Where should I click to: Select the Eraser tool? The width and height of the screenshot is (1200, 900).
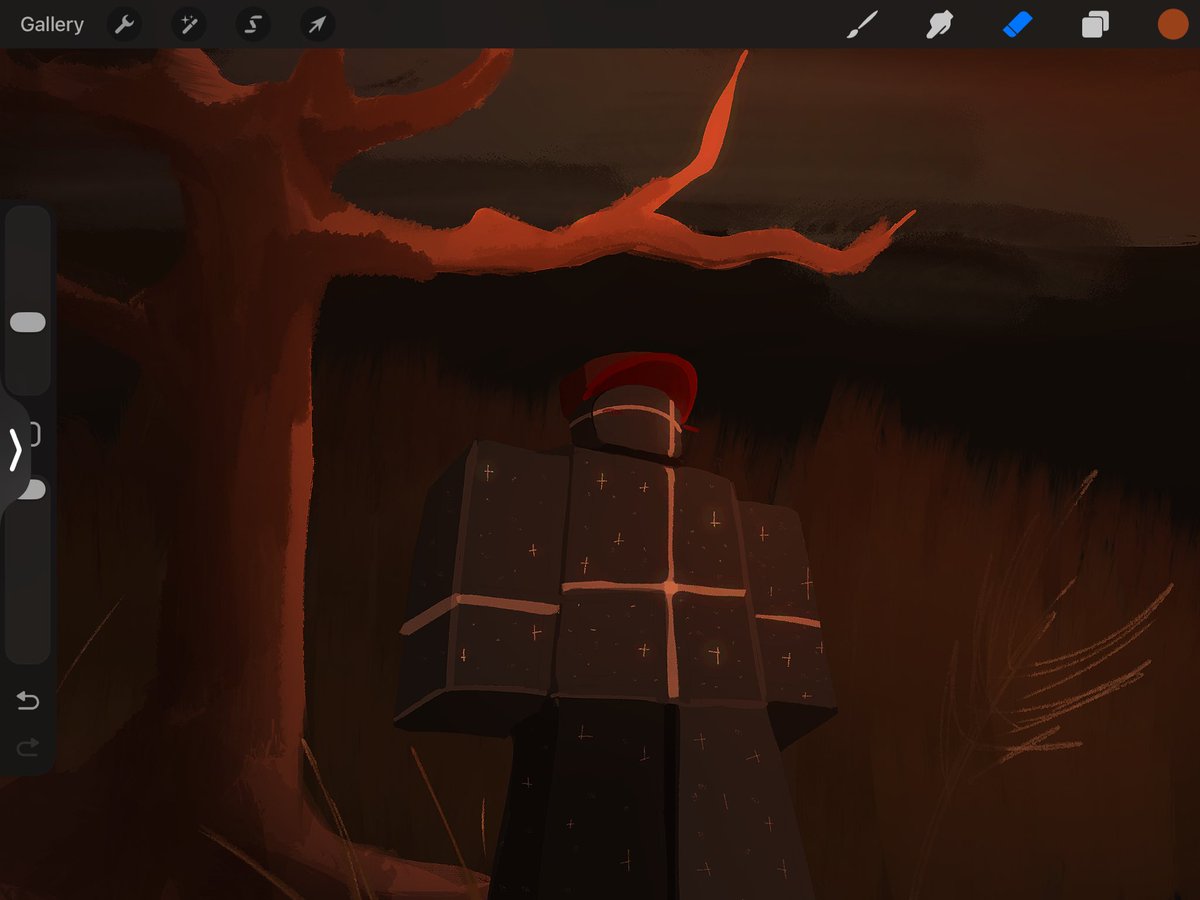[x=1017, y=24]
